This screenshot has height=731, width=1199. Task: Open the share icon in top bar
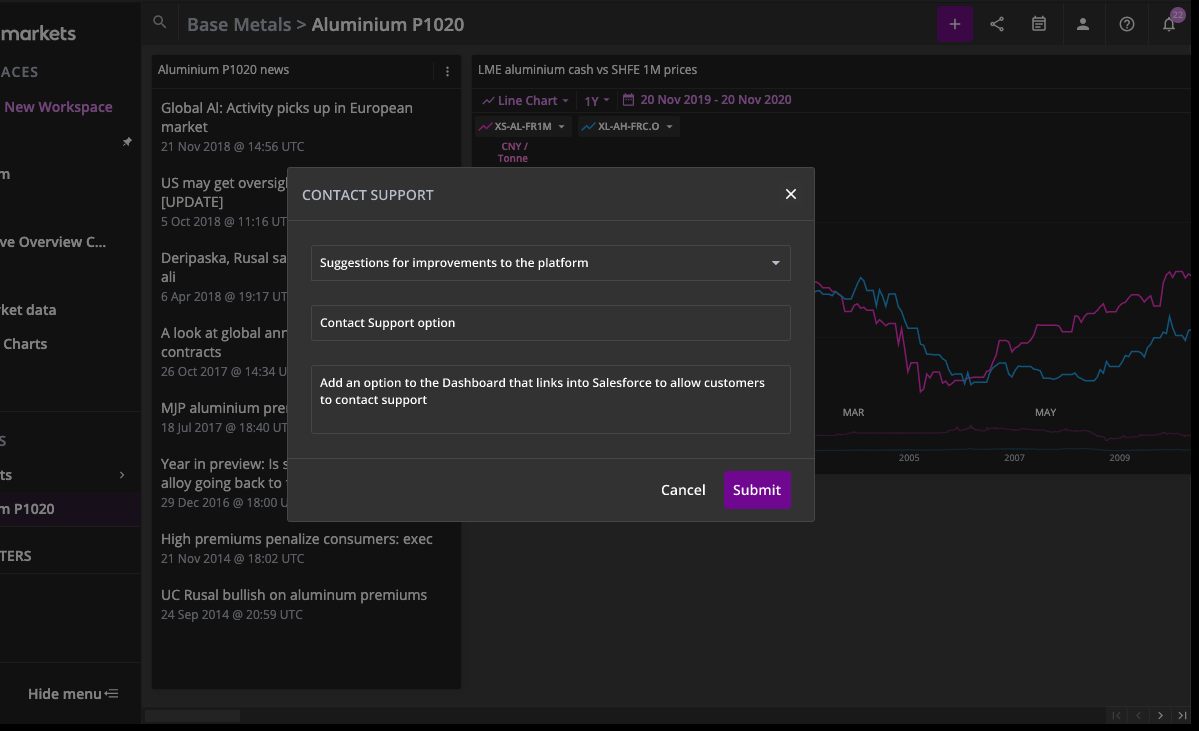click(x=997, y=24)
